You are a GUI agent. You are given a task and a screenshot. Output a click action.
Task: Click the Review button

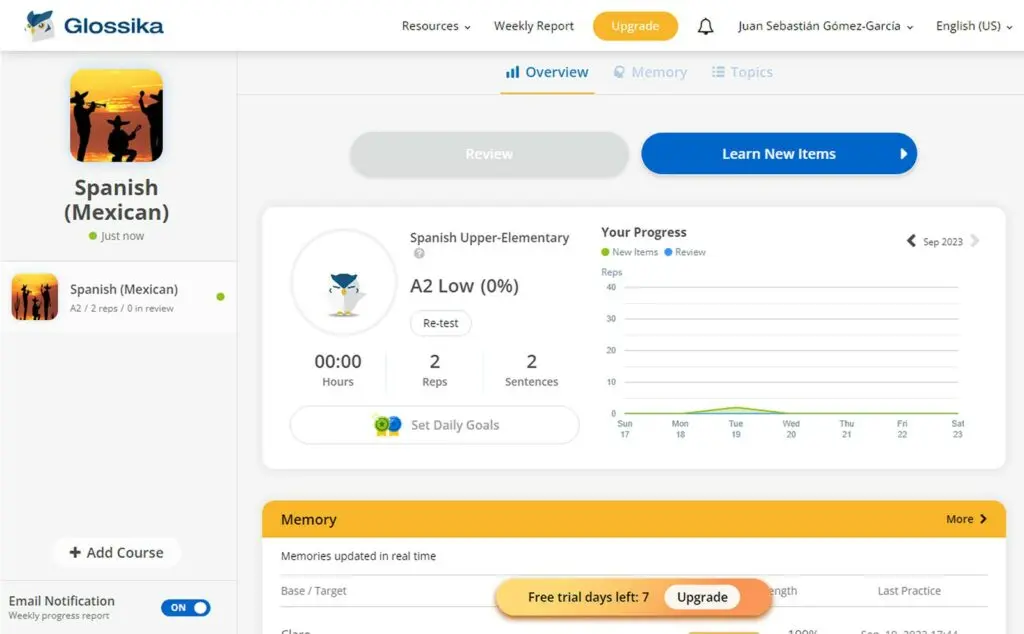coord(489,154)
